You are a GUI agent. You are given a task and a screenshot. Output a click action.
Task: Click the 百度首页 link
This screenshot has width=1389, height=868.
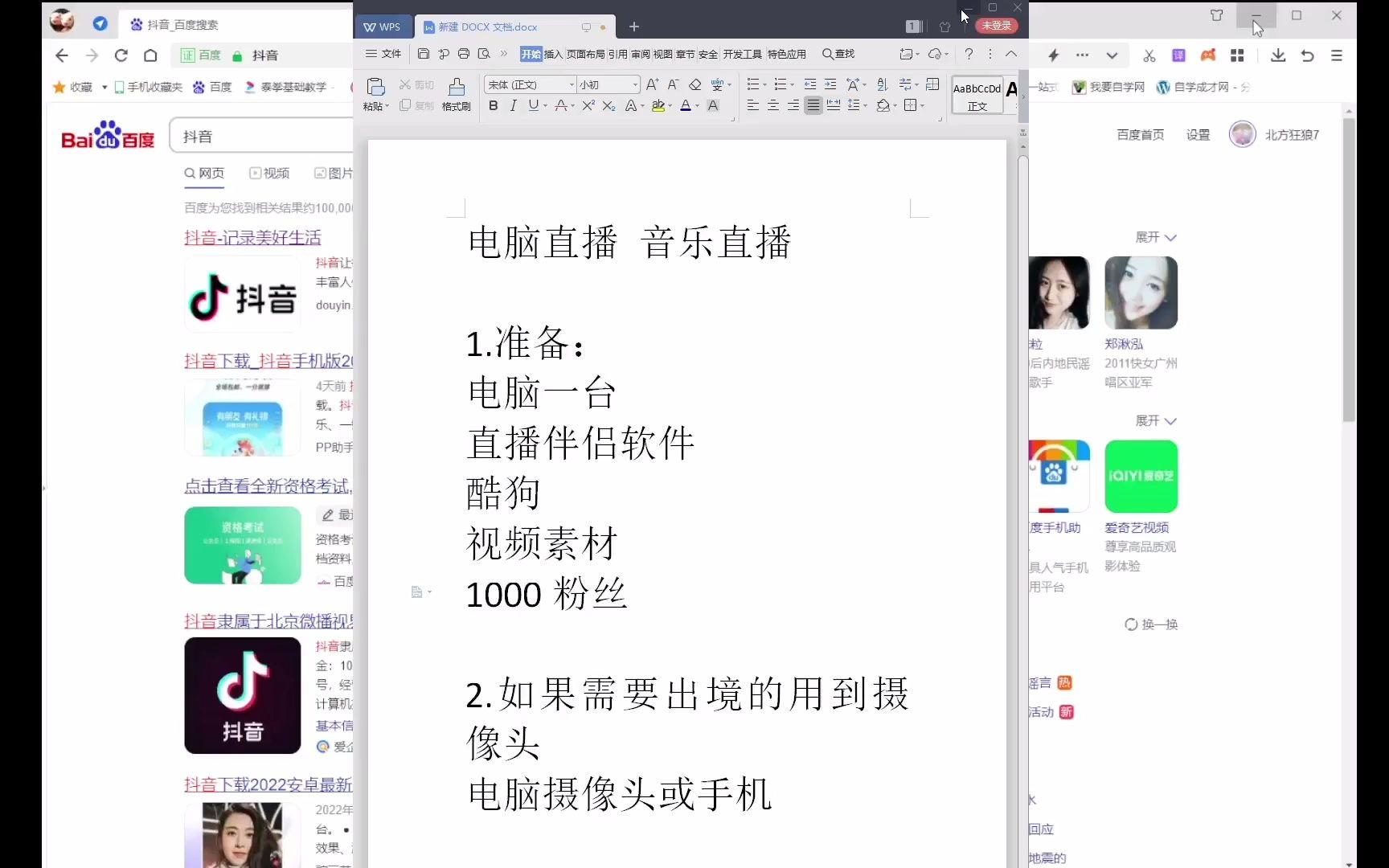1141,135
